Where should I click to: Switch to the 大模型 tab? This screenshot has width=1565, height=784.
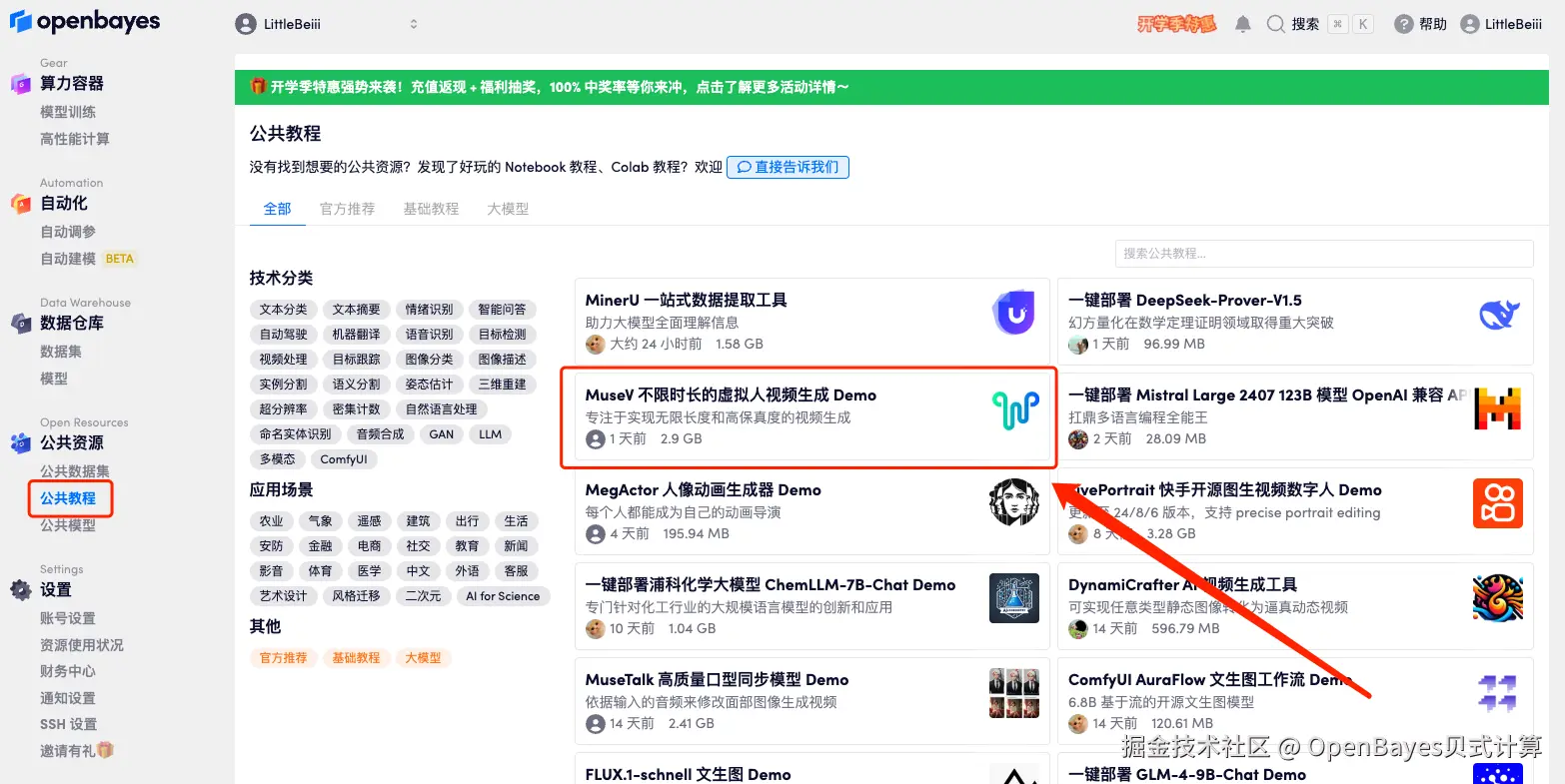tap(507, 209)
